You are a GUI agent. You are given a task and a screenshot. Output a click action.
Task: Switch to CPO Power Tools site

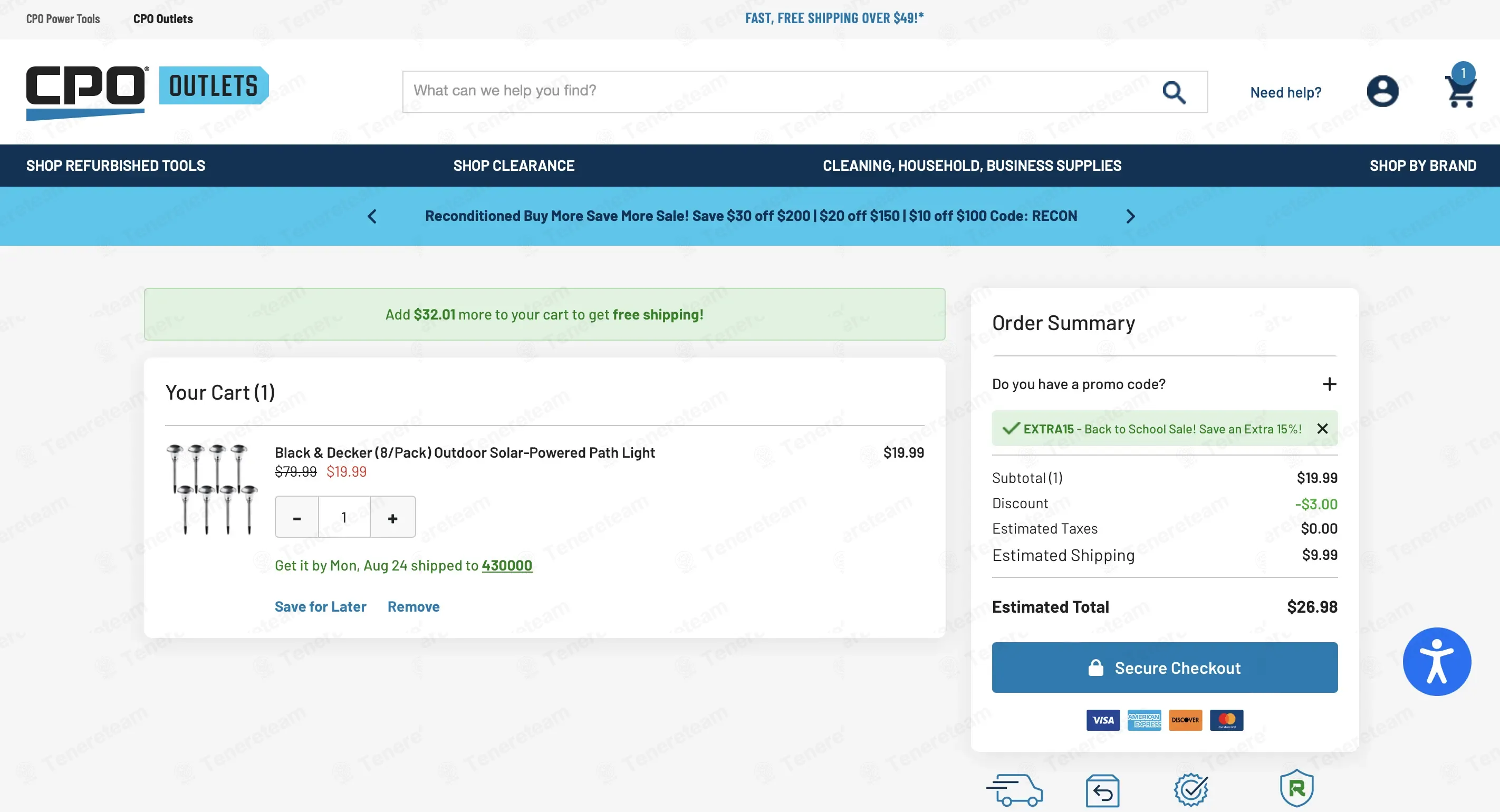63,18
